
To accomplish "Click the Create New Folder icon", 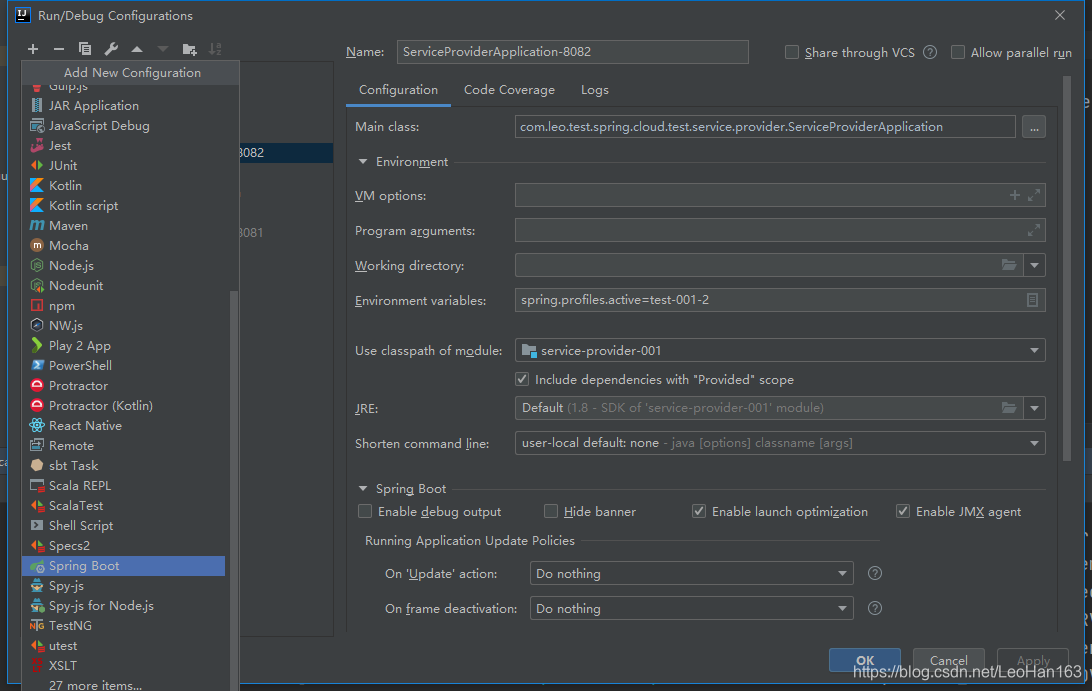I will [x=189, y=49].
